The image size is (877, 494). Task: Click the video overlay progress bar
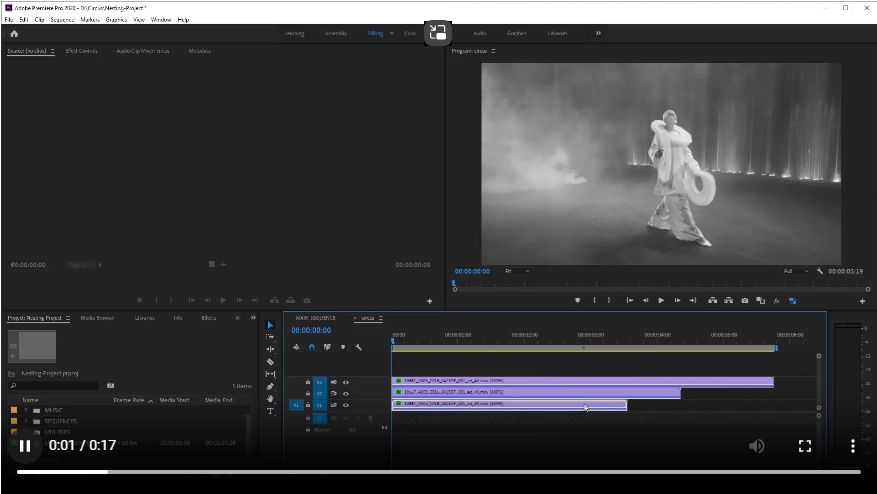[438, 472]
